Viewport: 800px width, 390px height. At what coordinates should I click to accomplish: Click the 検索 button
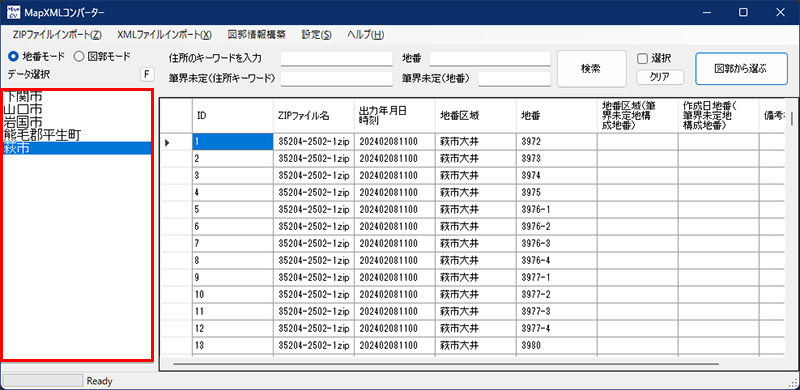(591, 68)
